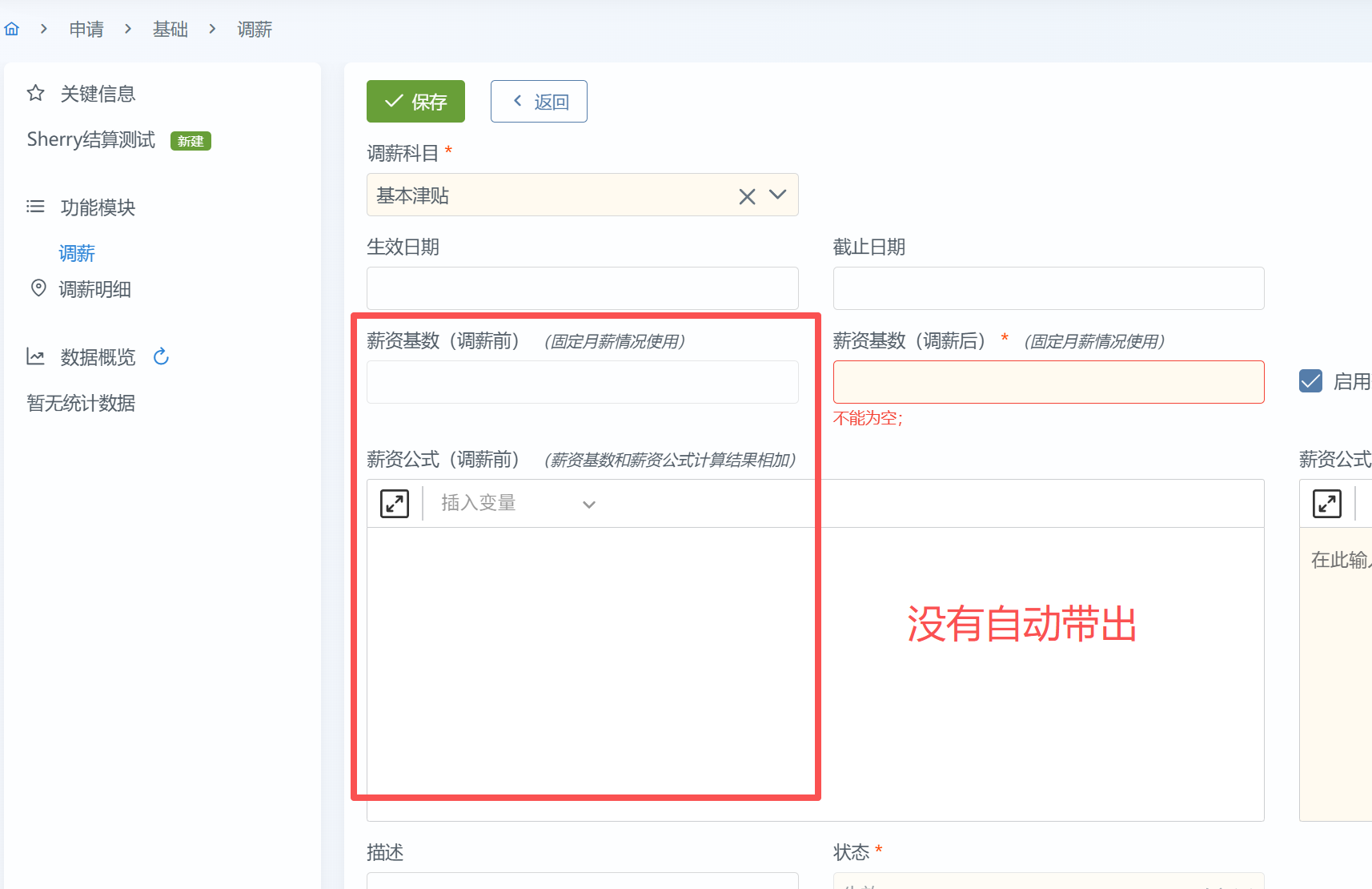The height and width of the screenshot is (889, 1372).
Task: Open 调薪明细 in the sidebar
Action: point(94,289)
